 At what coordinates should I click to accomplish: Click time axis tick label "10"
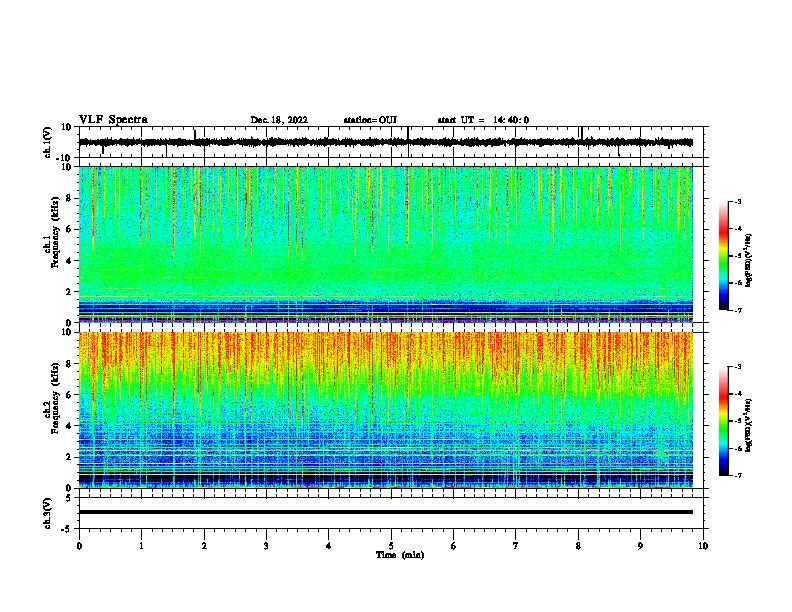click(x=703, y=546)
